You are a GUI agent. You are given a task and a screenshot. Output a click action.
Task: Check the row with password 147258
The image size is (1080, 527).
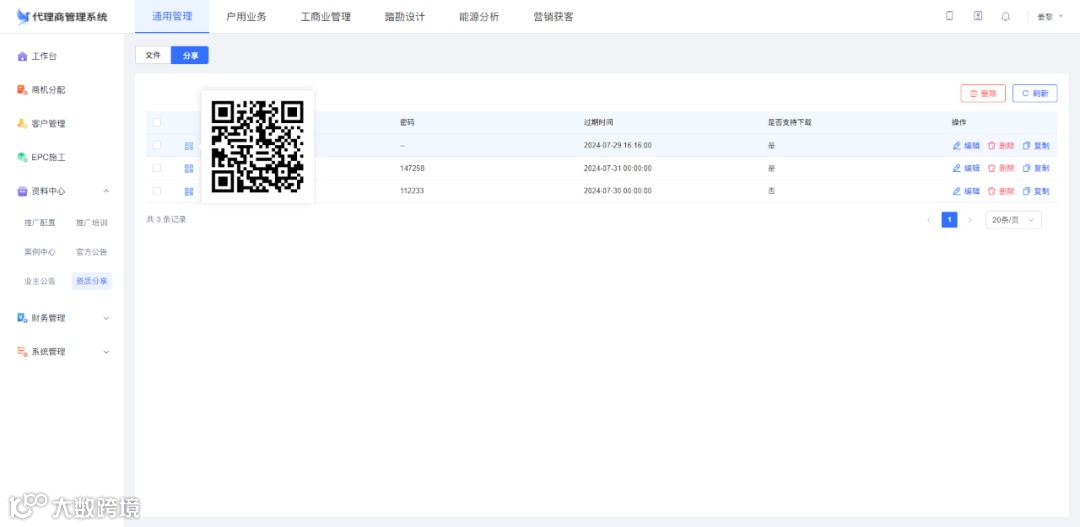[157, 168]
